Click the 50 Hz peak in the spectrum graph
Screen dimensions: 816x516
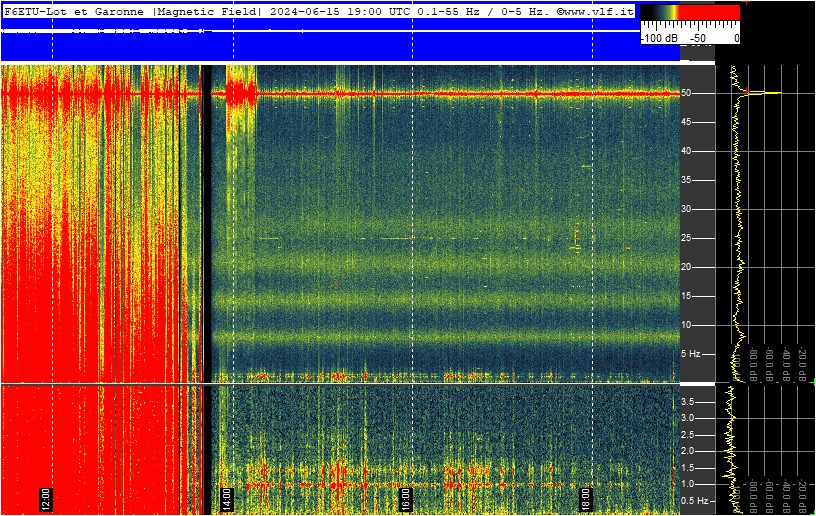[x=765, y=93]
